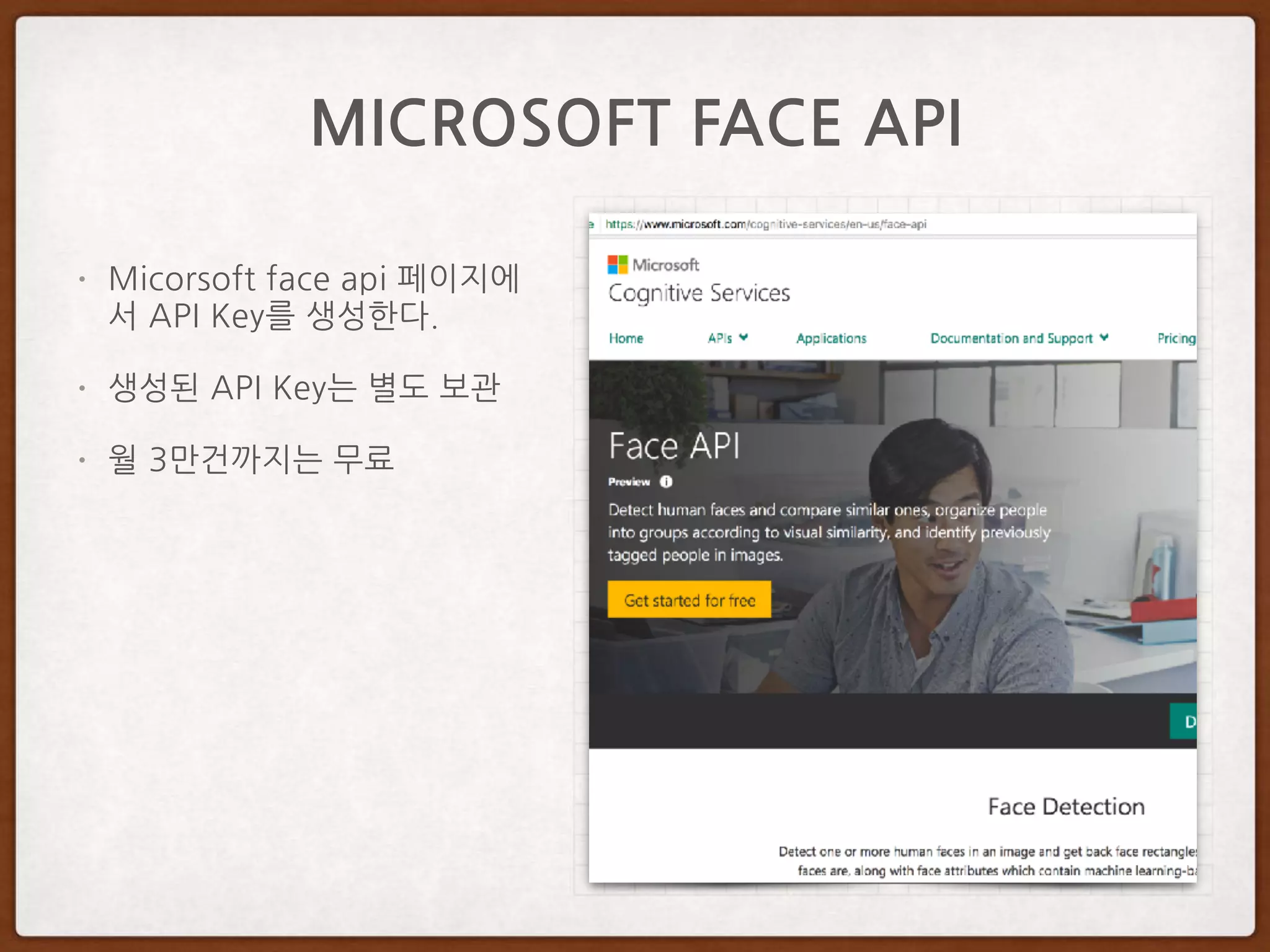Open the Applications menu item
This screenshot has width=1270, height=952.
click(831, 338)
